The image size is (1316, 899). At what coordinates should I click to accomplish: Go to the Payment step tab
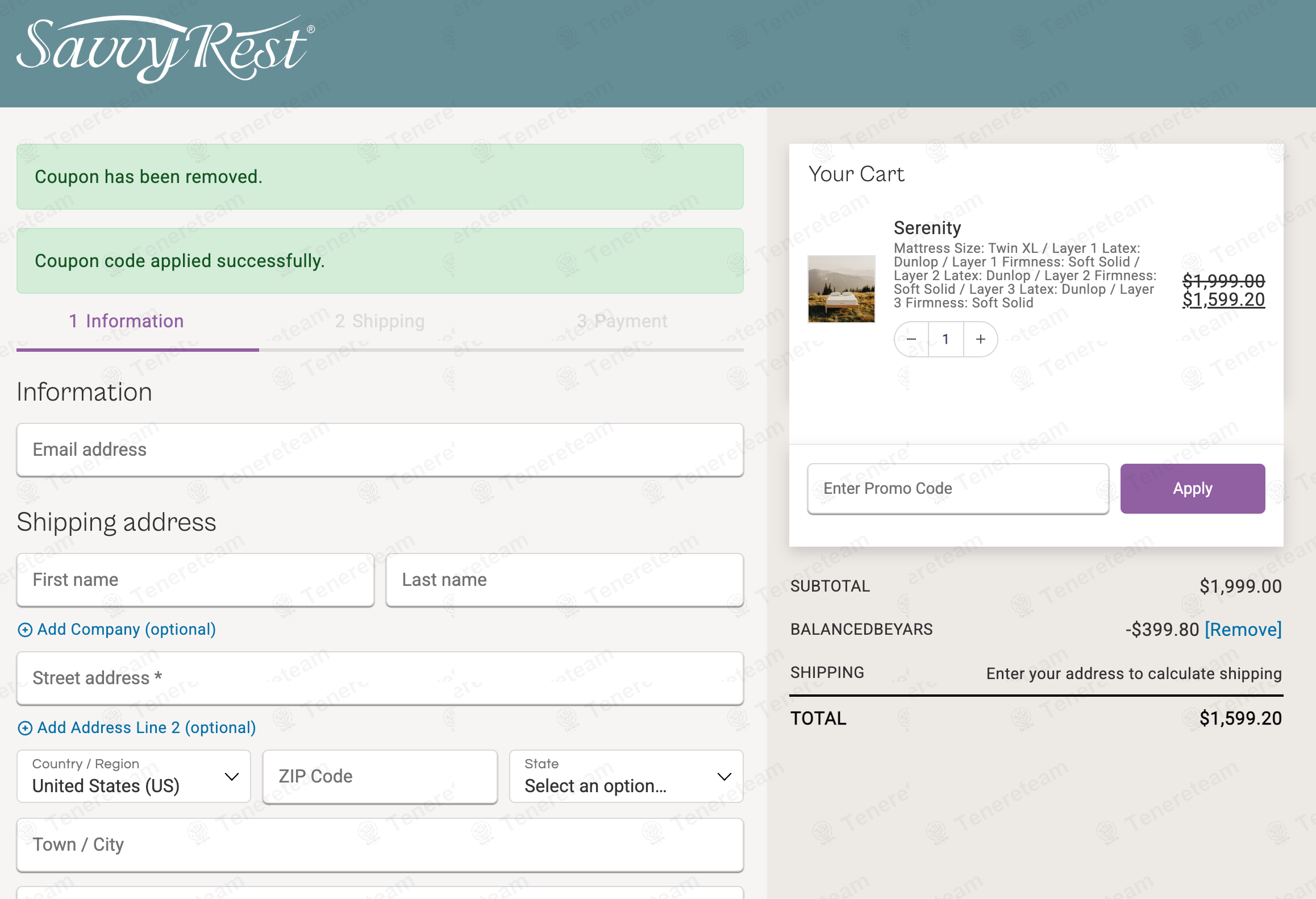coord(622,321)
